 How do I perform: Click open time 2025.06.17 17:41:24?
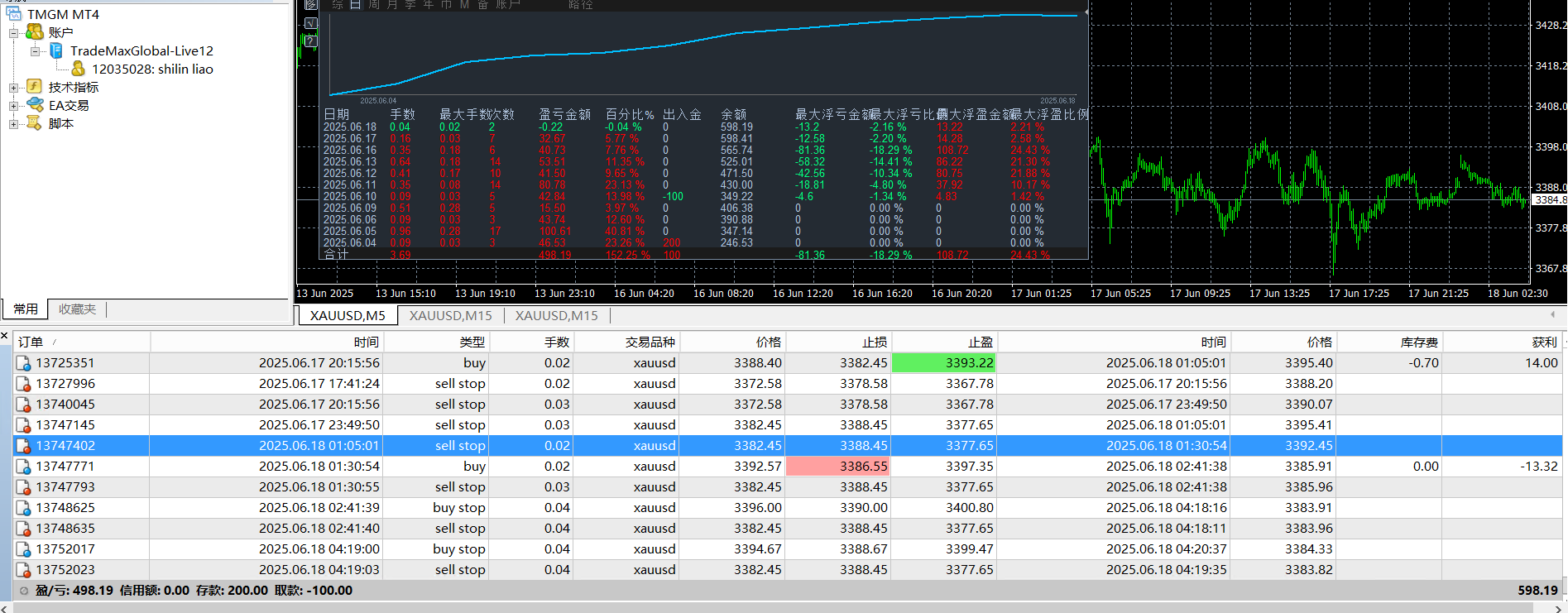click(x=319, y=383)
